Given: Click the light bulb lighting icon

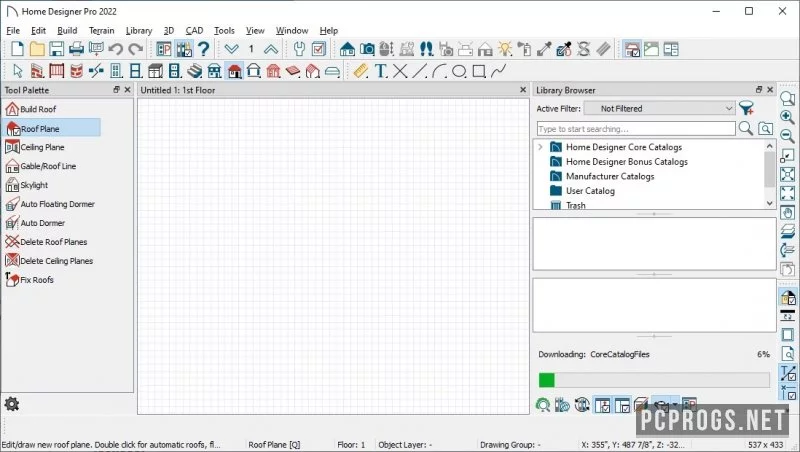Looking at the screenshot, I should click(x=505, y=49).
